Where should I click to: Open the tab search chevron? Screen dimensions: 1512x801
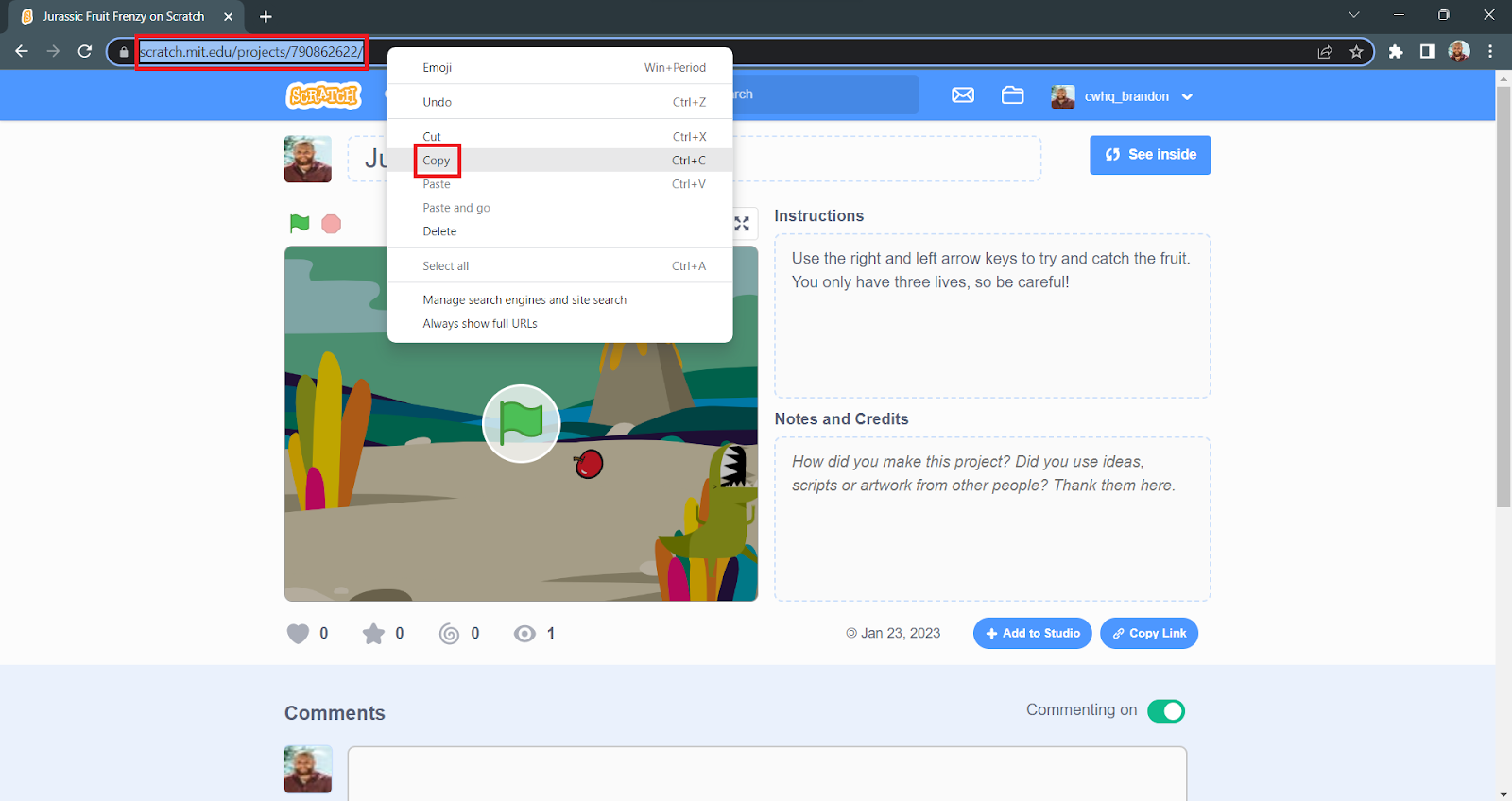(x=1354, y=15)
